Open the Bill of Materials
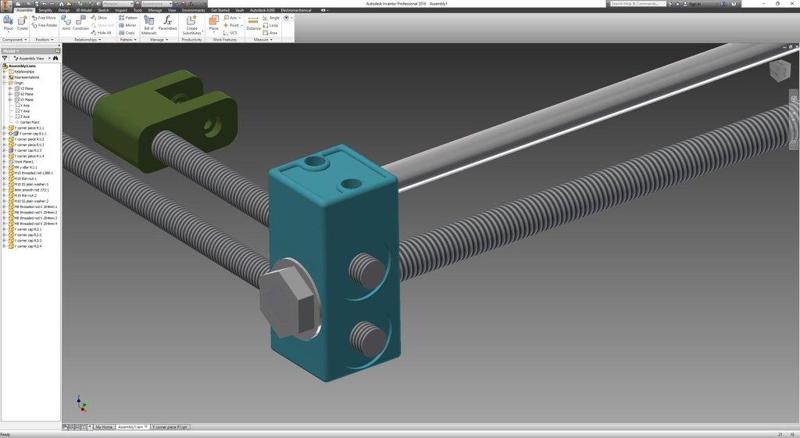Screen dimensions: 800x438 click(x=149, y=25)
